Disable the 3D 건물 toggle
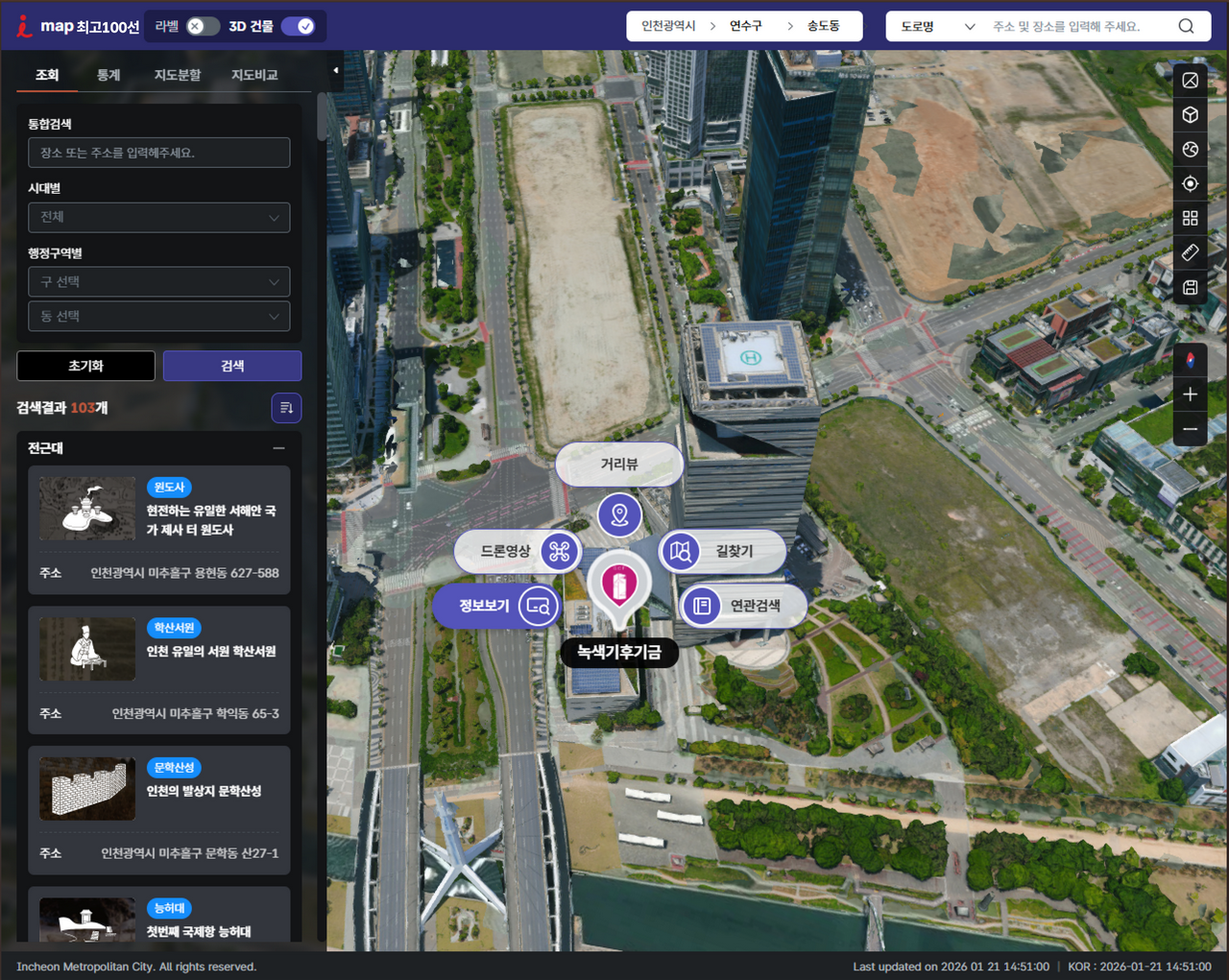Image resolution: width=1229 pixels, height=980 pixels. [x=298, y=26]
